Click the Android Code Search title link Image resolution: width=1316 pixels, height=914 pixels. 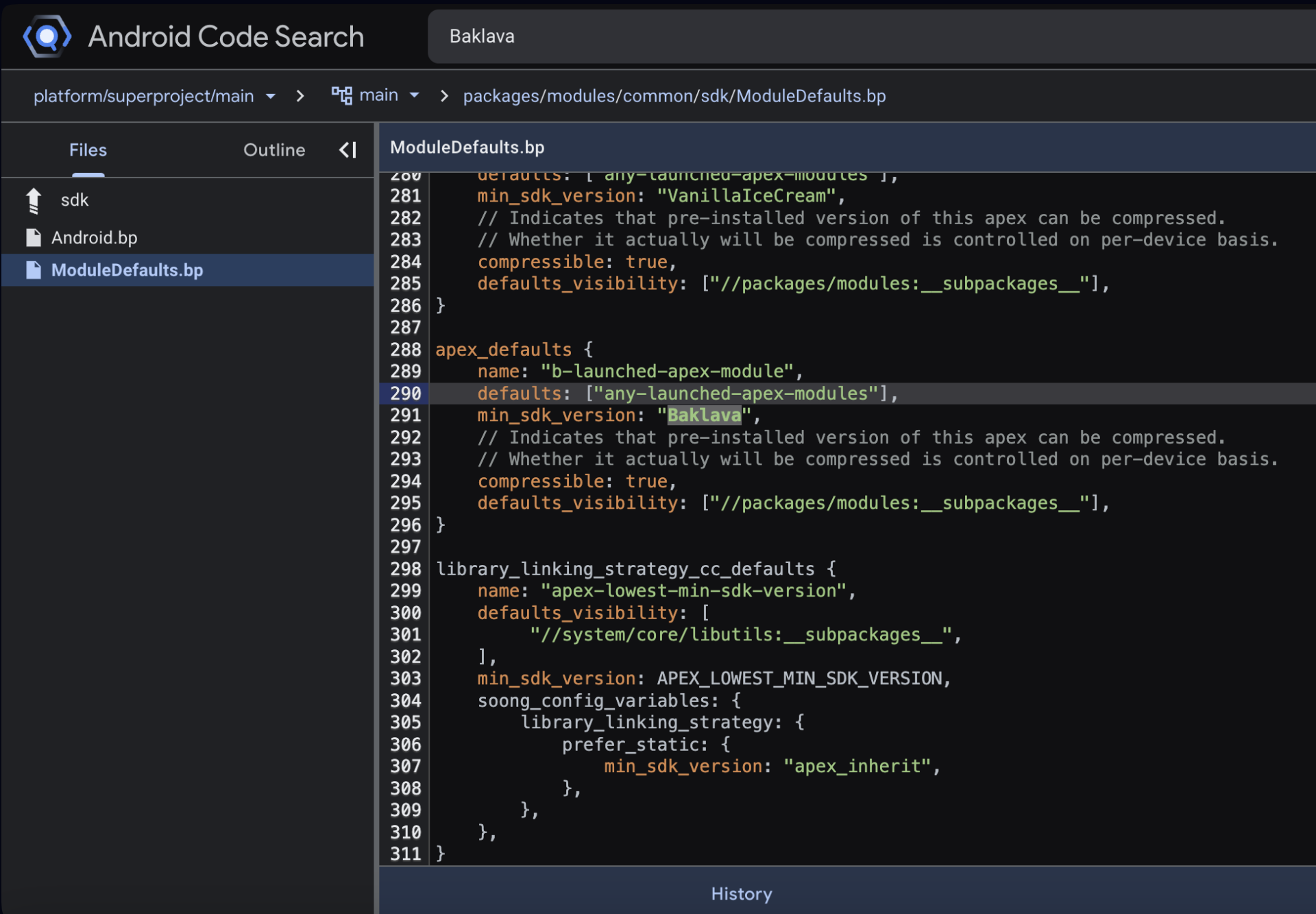(x=226, y=36)
